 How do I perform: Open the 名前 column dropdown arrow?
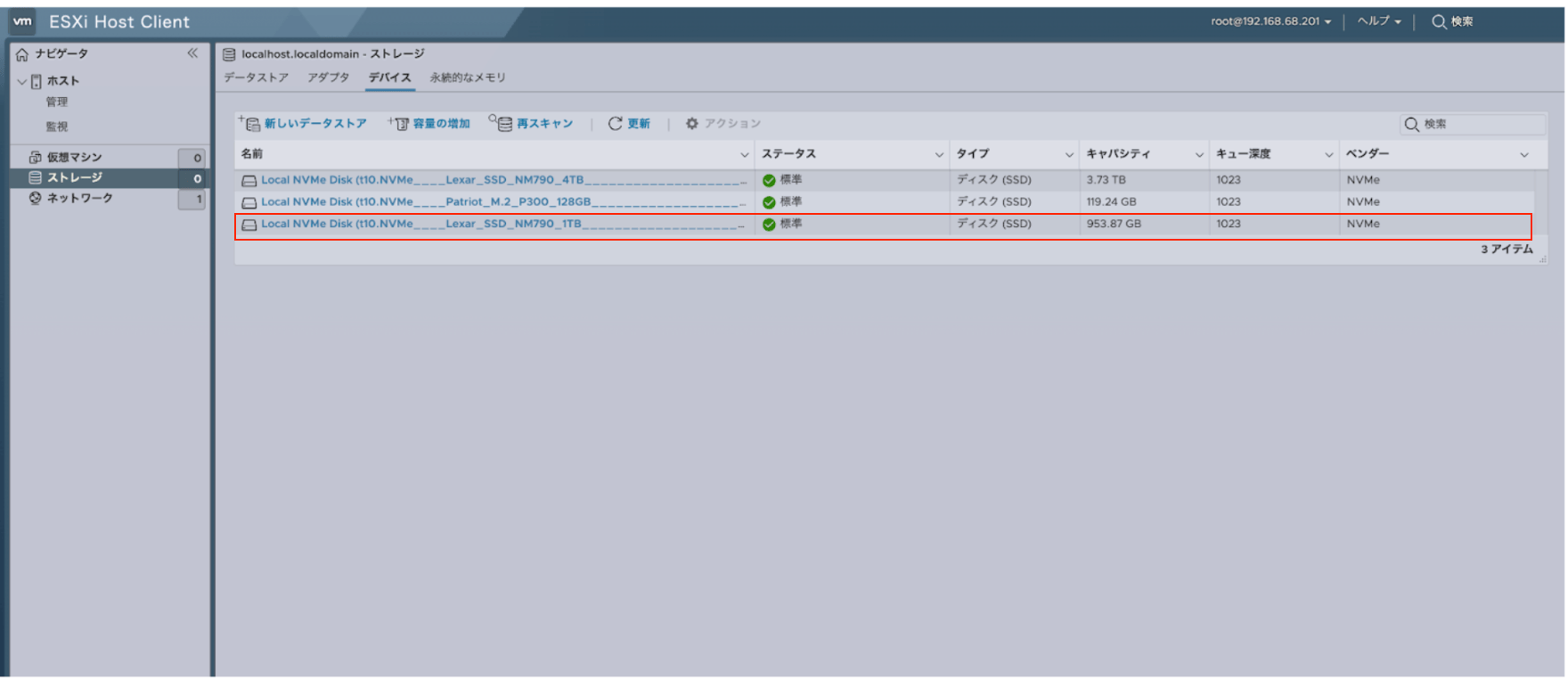coord(745,155)
